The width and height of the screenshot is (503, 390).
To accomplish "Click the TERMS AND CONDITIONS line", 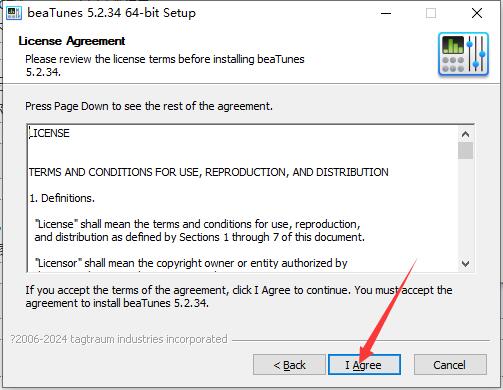I will 209,172.
